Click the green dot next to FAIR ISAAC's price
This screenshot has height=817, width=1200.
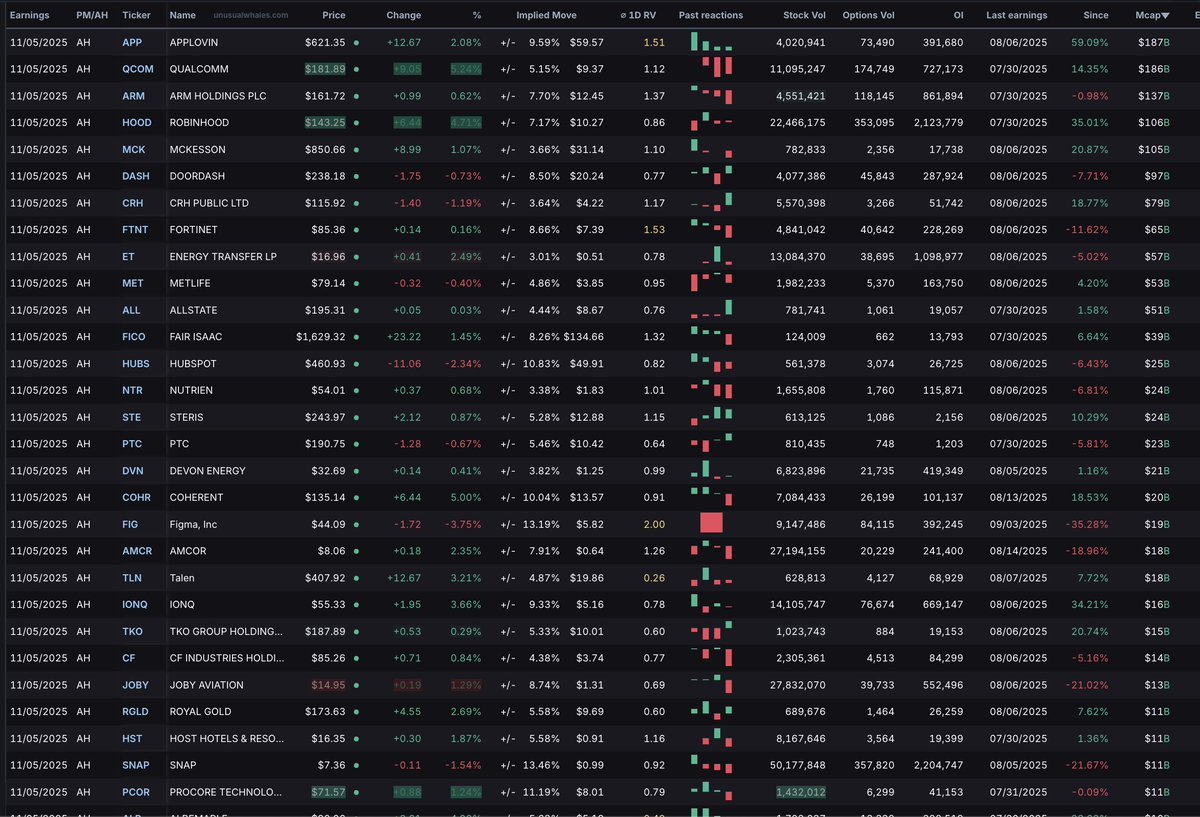pos(356,337)
